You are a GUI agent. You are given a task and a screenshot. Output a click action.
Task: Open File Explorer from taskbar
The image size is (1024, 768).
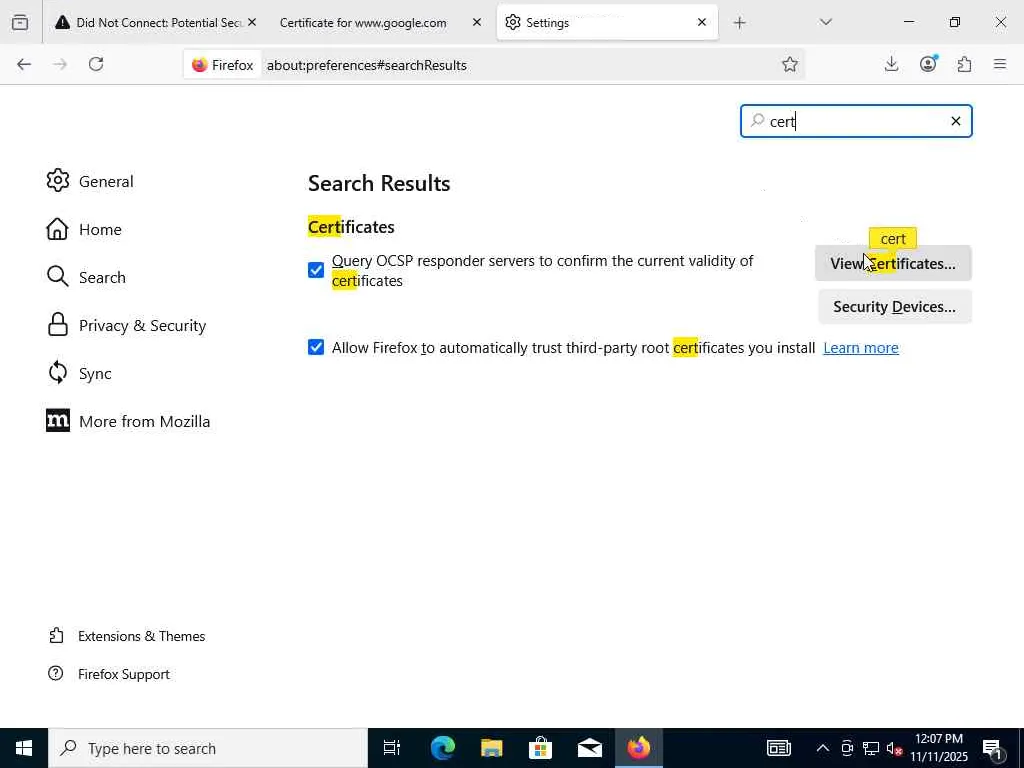pyautogui.click(x=491, y=748)
